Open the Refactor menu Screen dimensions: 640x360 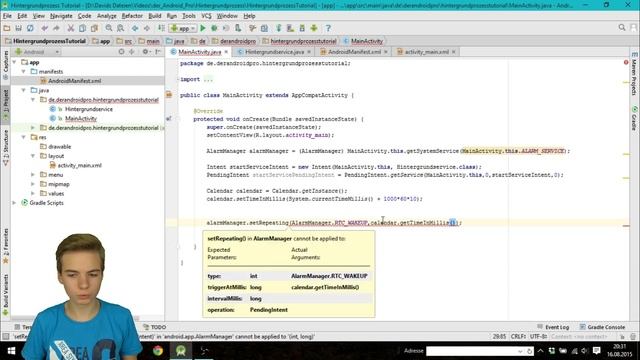(132, 16)
